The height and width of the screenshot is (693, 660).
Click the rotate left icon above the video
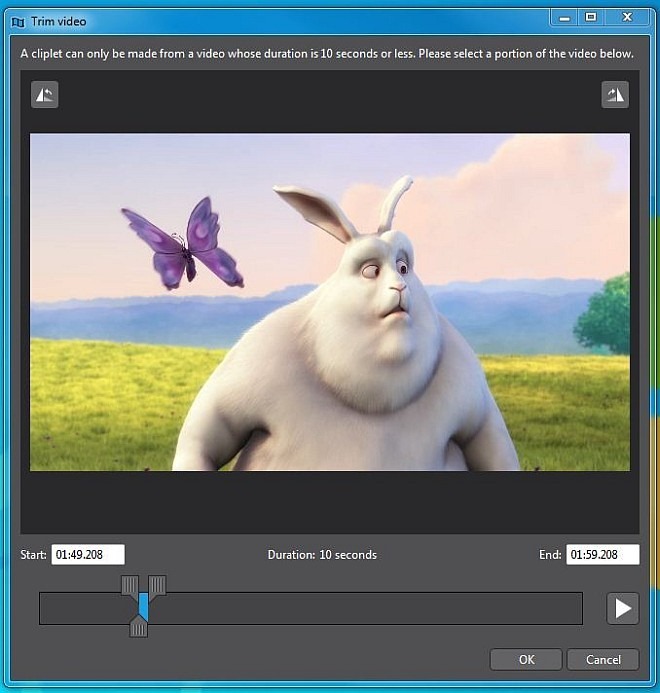click(x=45, y=95)
